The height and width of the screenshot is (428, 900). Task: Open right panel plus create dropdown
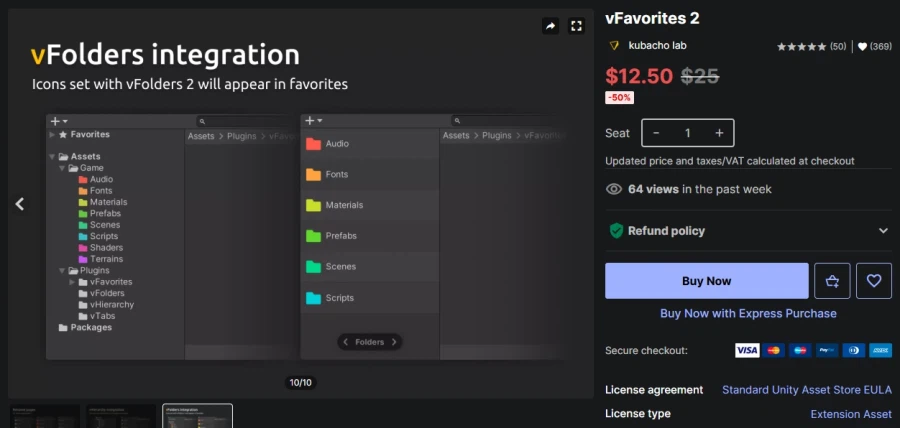[313, 120]
